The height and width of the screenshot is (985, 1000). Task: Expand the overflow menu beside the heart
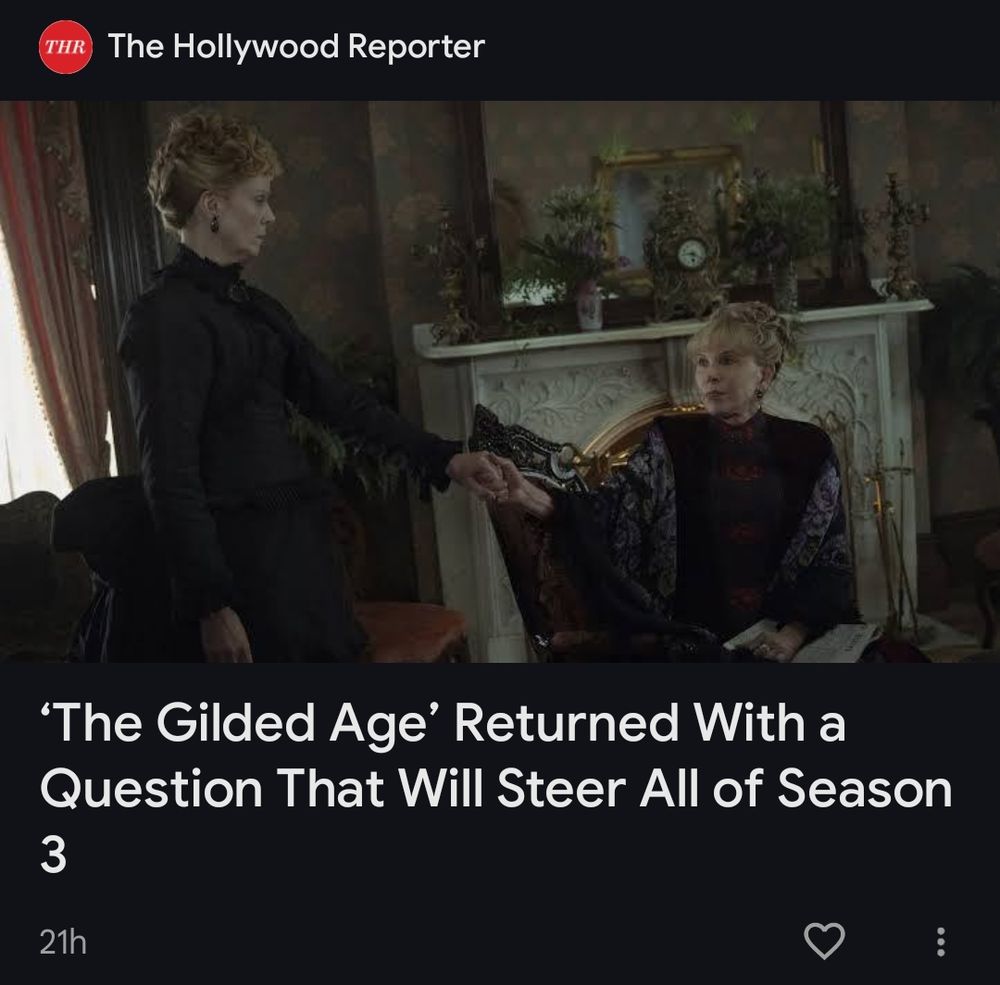click(940, 942)
